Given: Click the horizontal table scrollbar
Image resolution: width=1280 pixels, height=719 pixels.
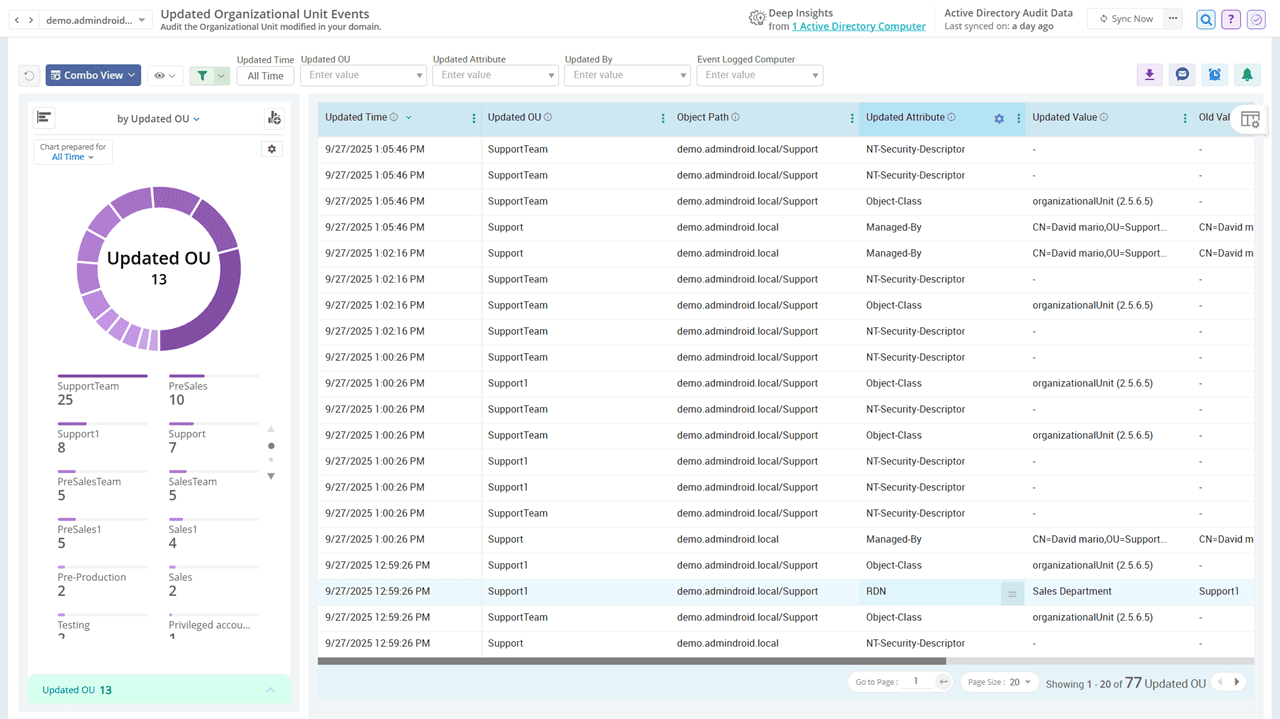Looking at the screenshot, I should [x=631, y=661].
